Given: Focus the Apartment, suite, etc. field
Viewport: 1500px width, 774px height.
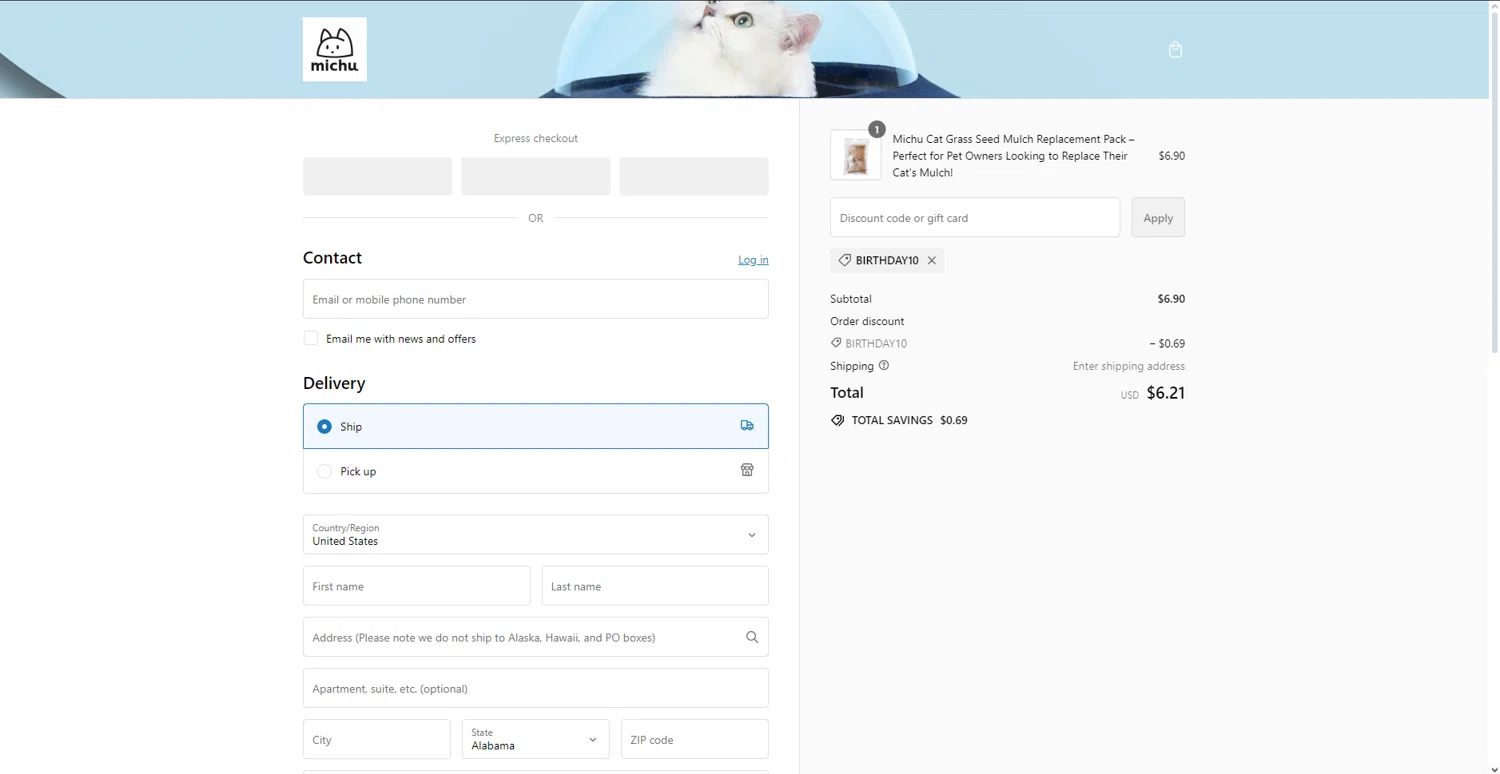Looking at the screenshot, I should point(536,688).
